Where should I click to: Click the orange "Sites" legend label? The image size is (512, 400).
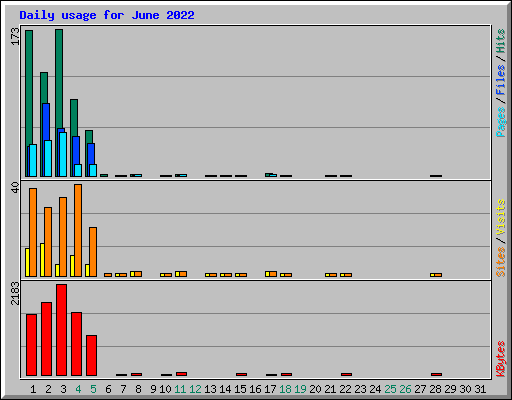tap(500, 262)
